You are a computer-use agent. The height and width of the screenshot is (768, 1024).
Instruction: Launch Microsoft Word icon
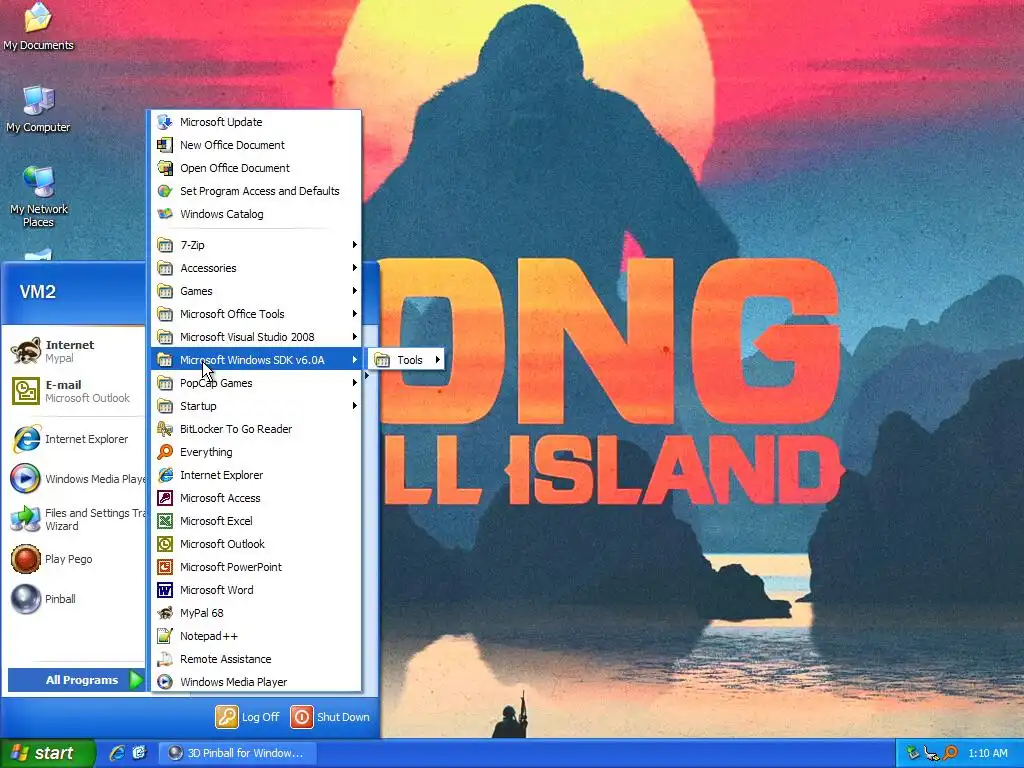point(165,590)
